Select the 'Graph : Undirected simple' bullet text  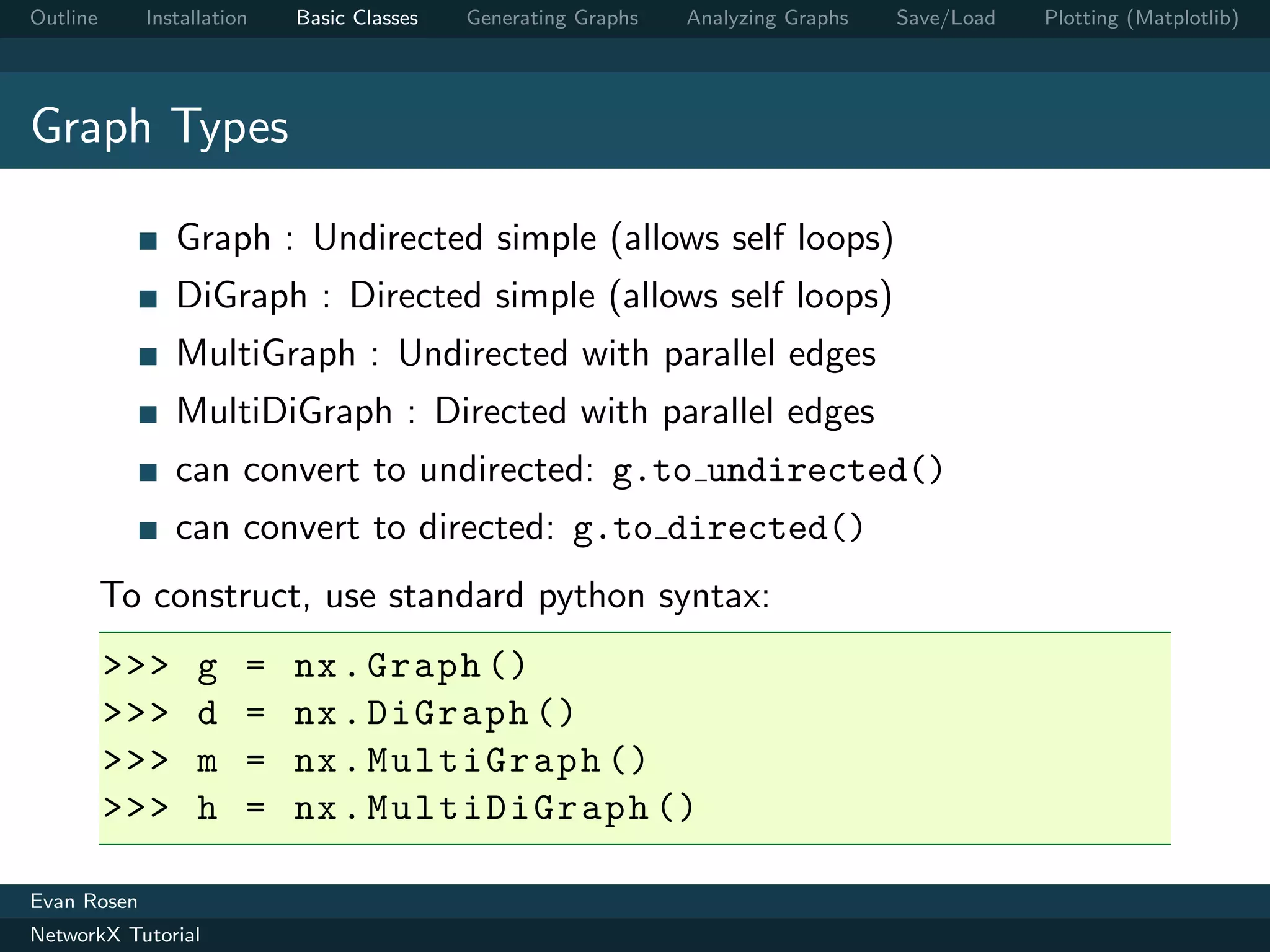(535, 239)
